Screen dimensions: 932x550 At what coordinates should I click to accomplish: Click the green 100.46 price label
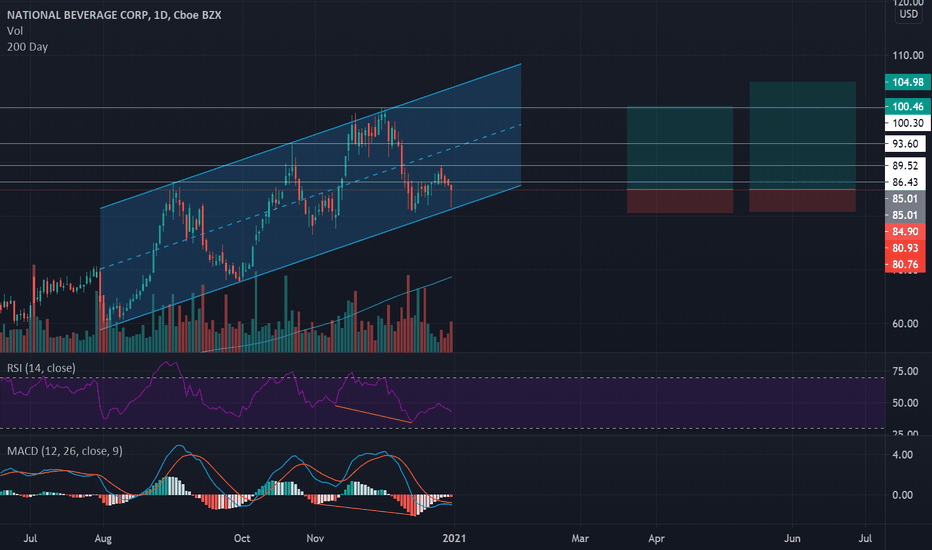click(908, 106)
